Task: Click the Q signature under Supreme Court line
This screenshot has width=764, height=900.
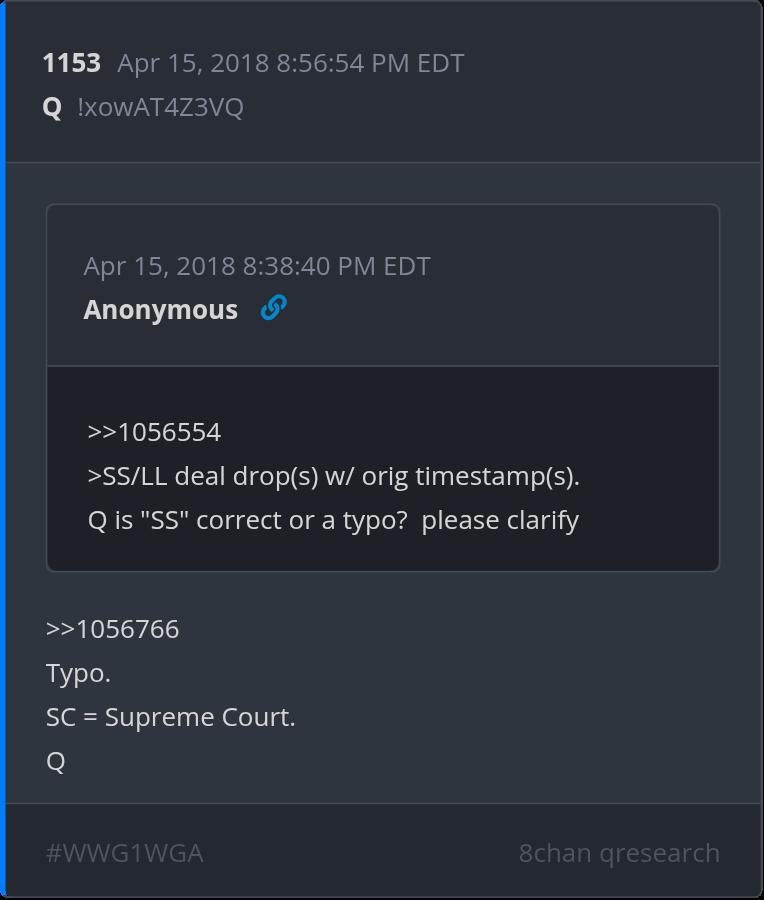Action: click(x=56, y=761)
